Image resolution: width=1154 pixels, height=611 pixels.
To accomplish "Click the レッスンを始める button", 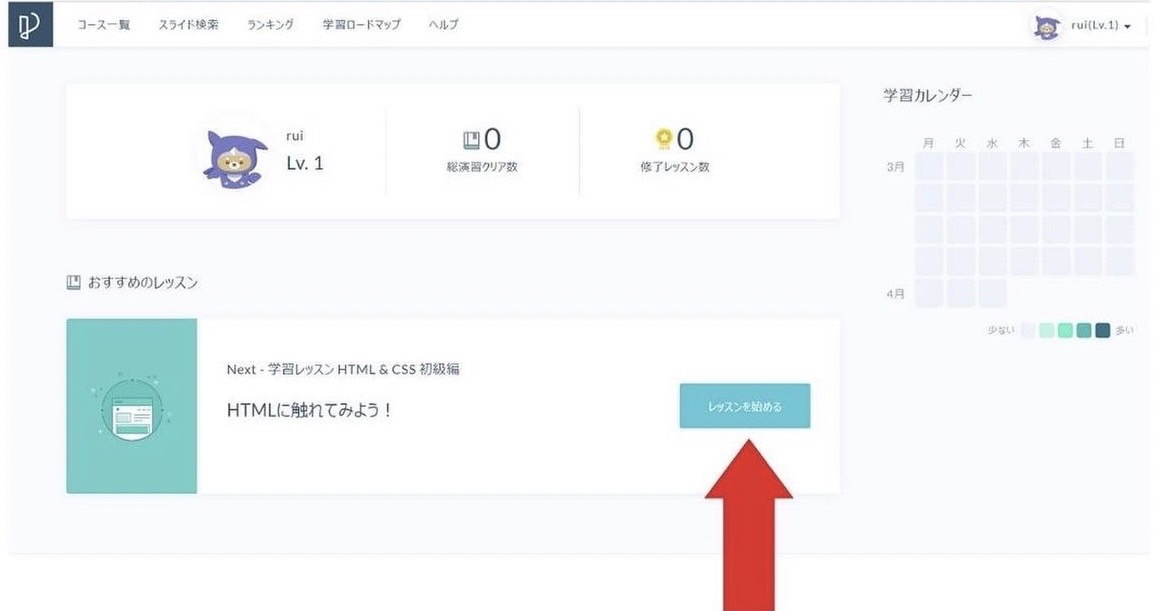I will click(x=745, y=405).
